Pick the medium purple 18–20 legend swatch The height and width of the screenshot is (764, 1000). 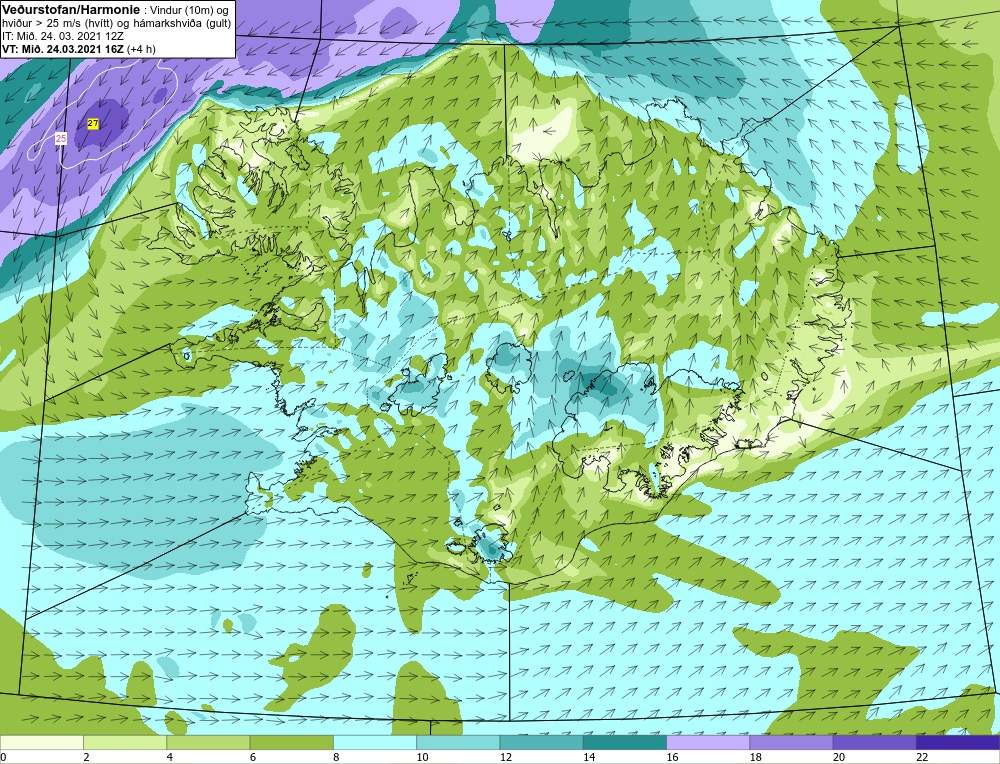pyautogui.click(x=791, y=742)
